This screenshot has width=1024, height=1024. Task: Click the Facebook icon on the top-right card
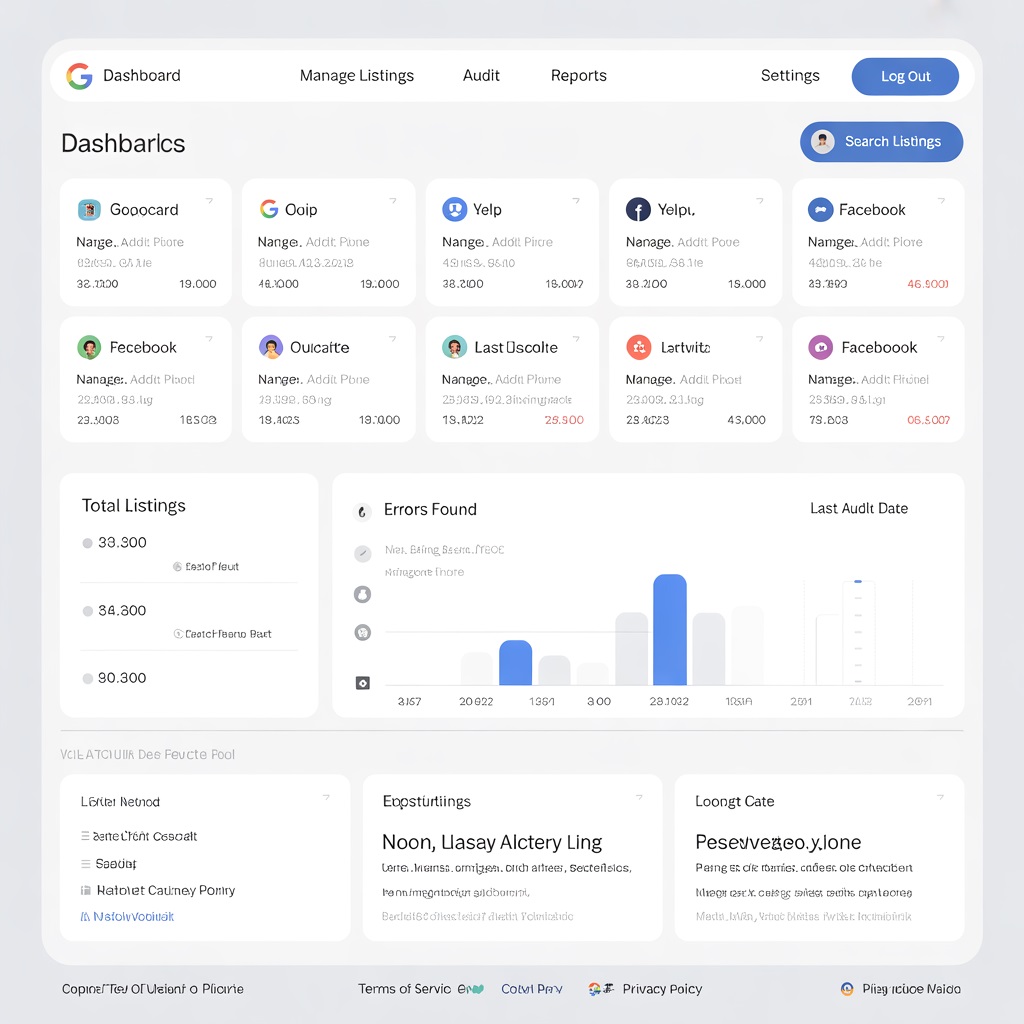point(820,209)
